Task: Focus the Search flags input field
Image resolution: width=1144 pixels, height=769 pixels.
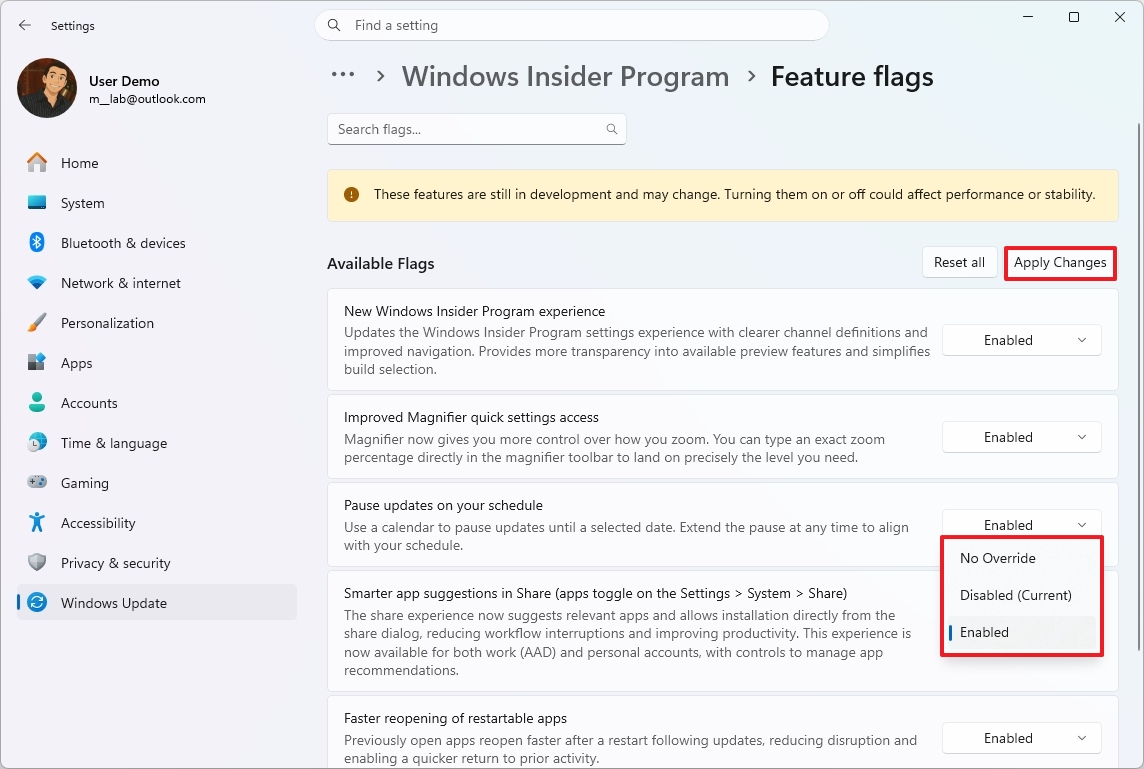Action: coord(476,129)
